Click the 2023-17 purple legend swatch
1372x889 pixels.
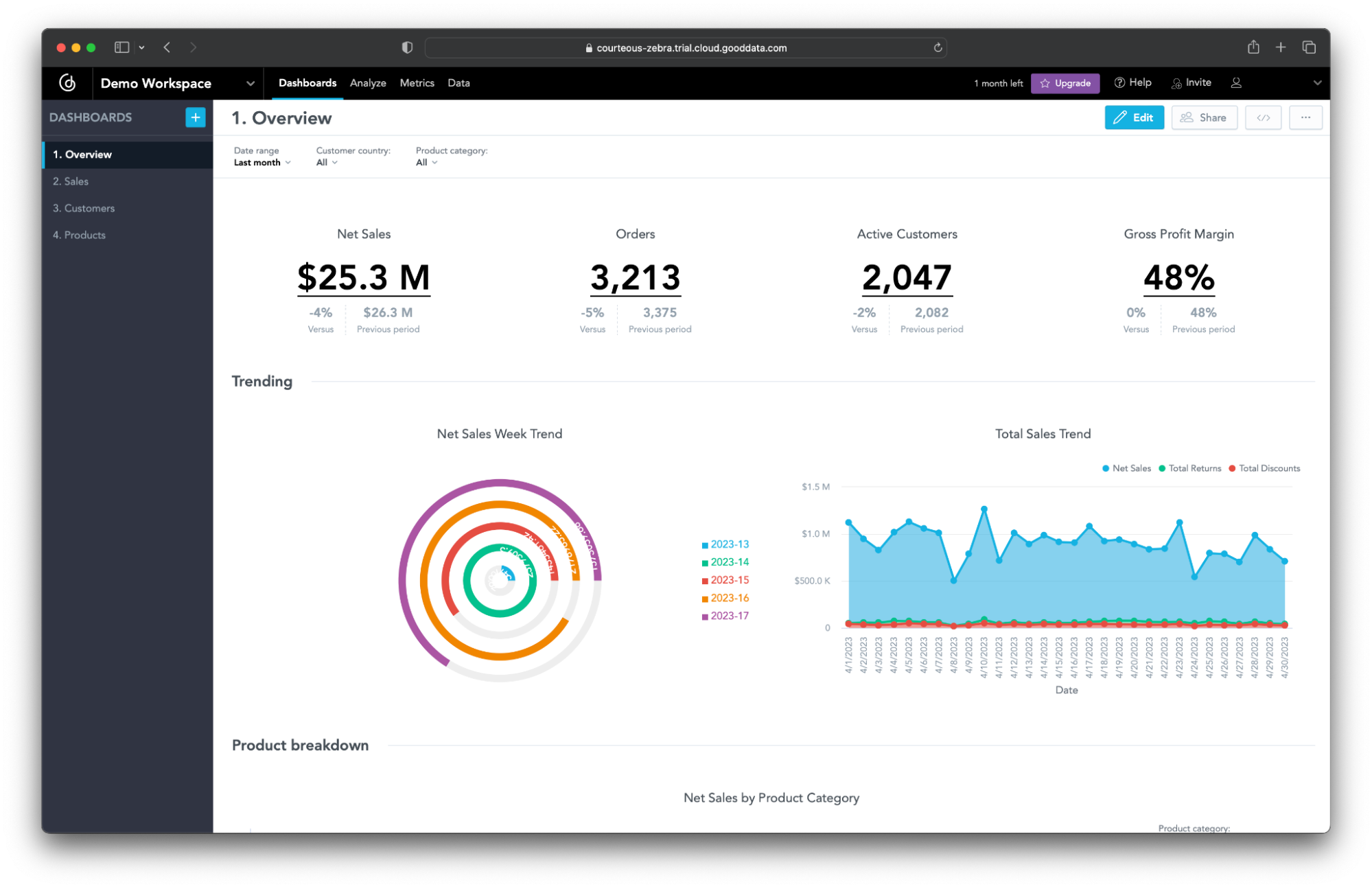705,616
